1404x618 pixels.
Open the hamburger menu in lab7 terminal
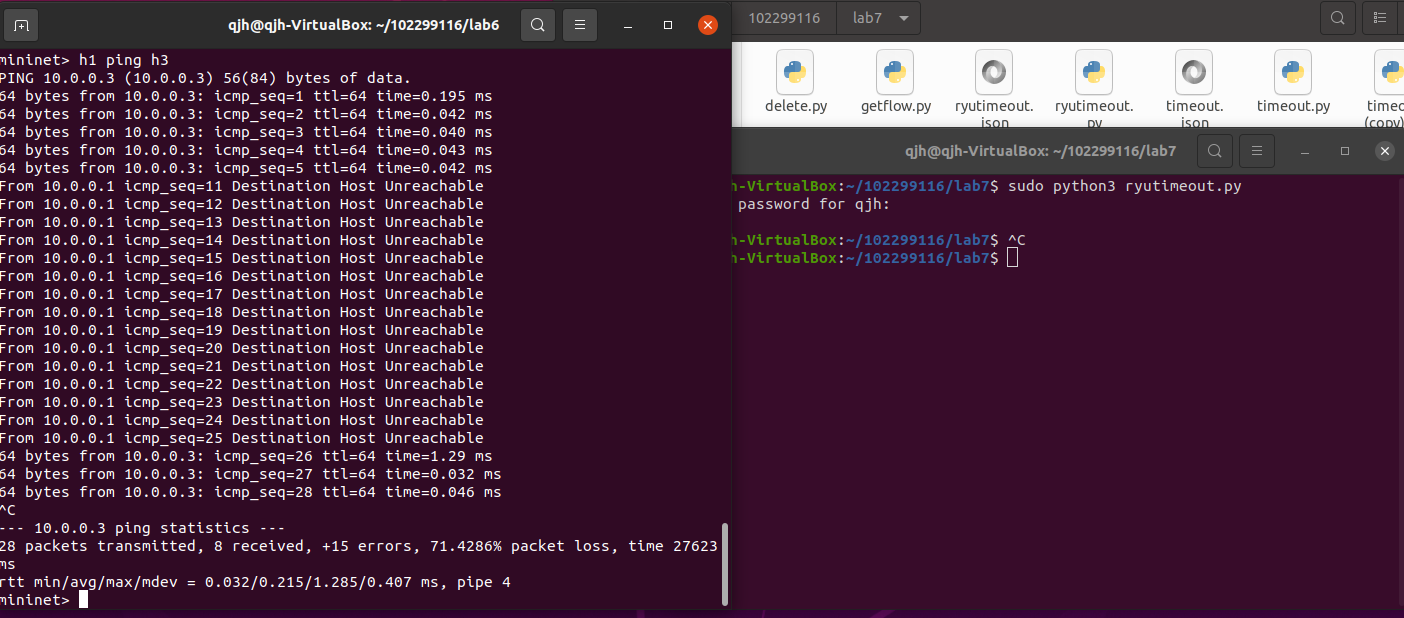click(1256, 152)
